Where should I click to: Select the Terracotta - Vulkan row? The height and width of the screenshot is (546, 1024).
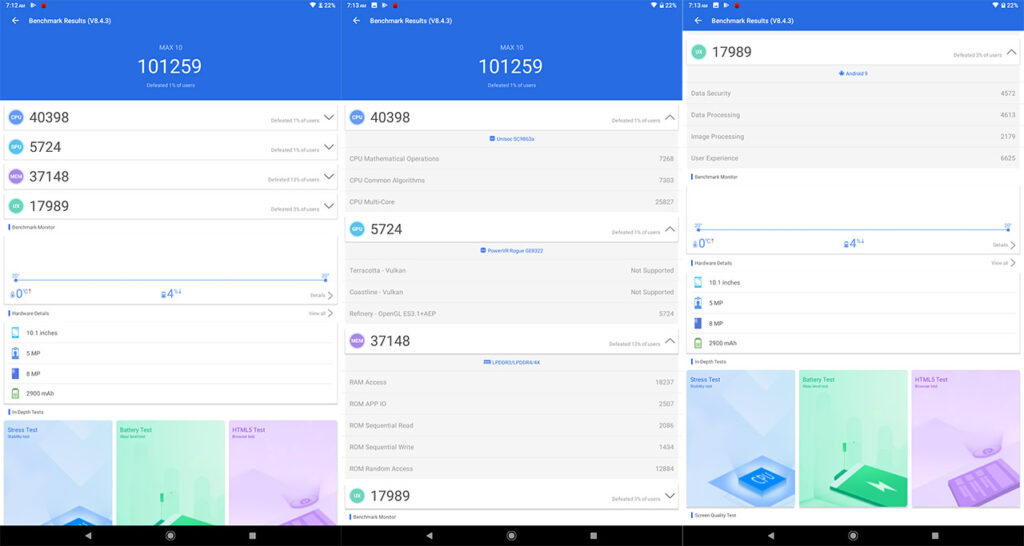[x=511, y=270]
